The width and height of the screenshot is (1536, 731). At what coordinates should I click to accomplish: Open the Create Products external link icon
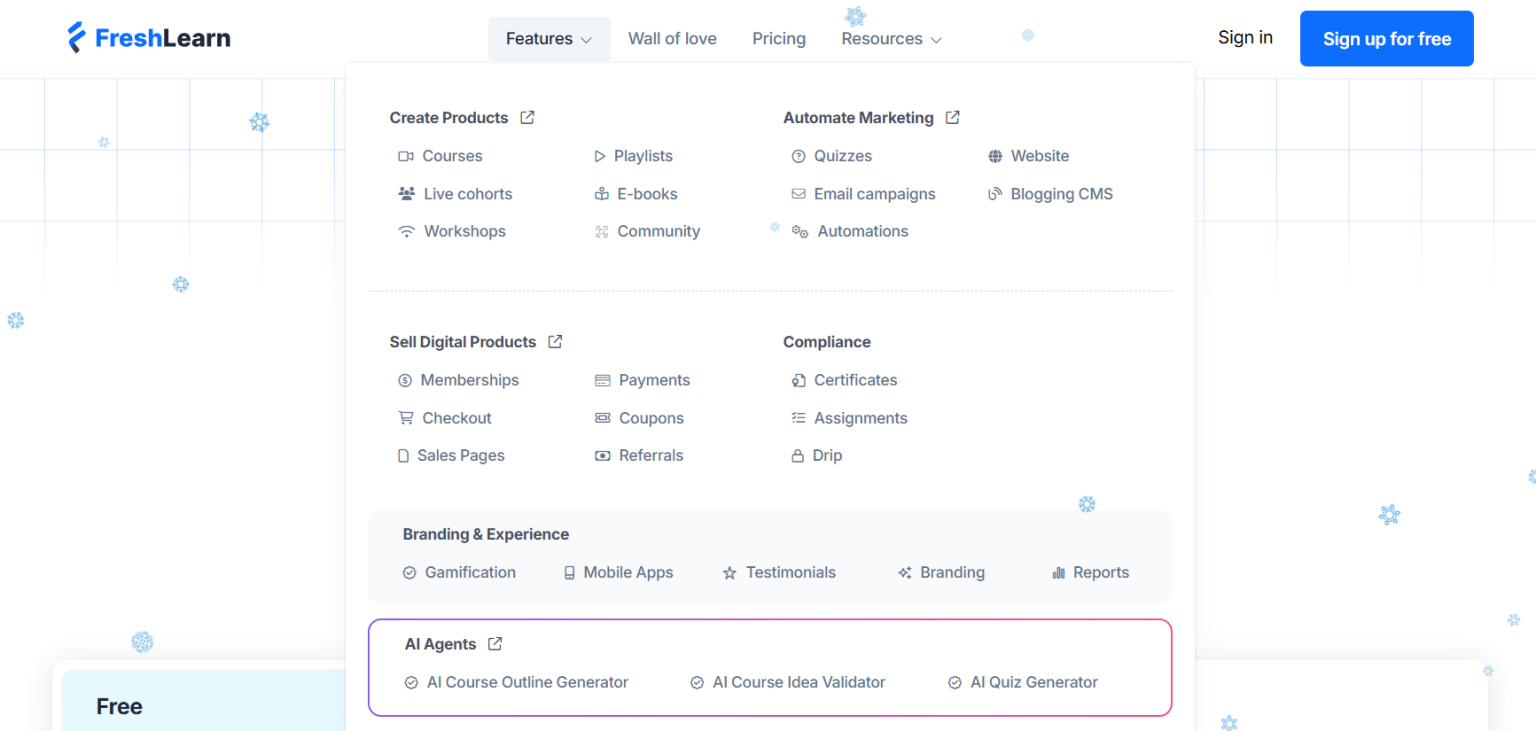(x=527, y=117)
